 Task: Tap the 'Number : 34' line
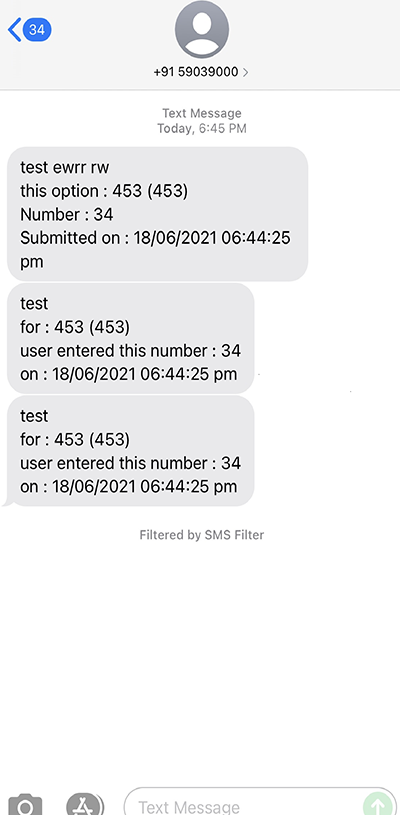pos(66,214)
